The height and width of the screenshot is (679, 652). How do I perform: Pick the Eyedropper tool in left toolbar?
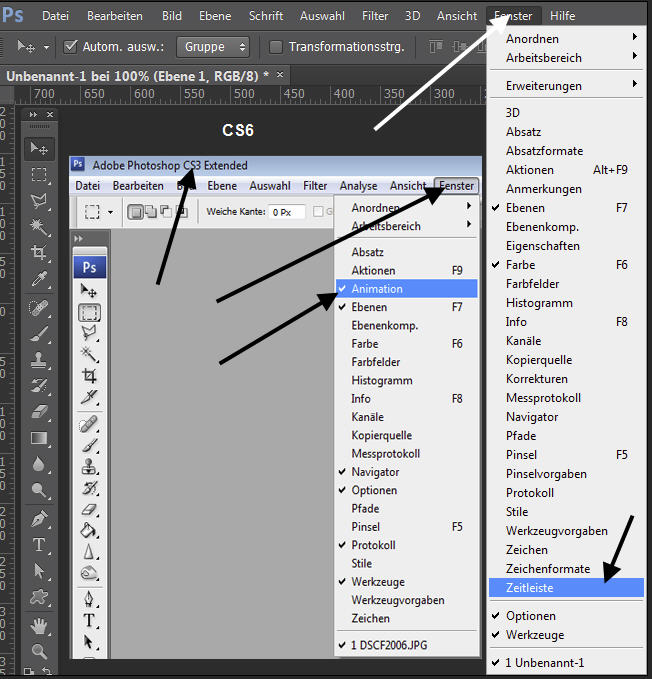[x=39, y=279]
